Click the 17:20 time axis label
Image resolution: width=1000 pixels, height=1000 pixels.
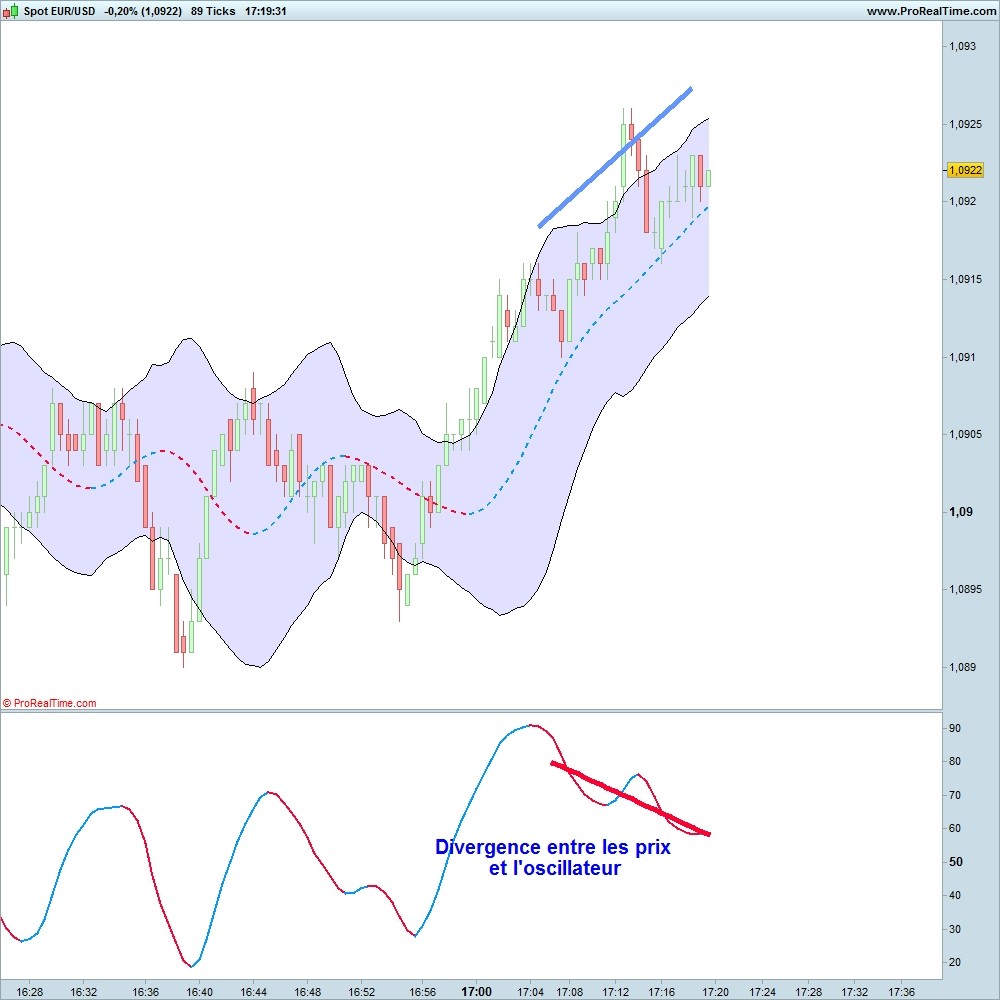pyautogui.click(x=716, y=992)
